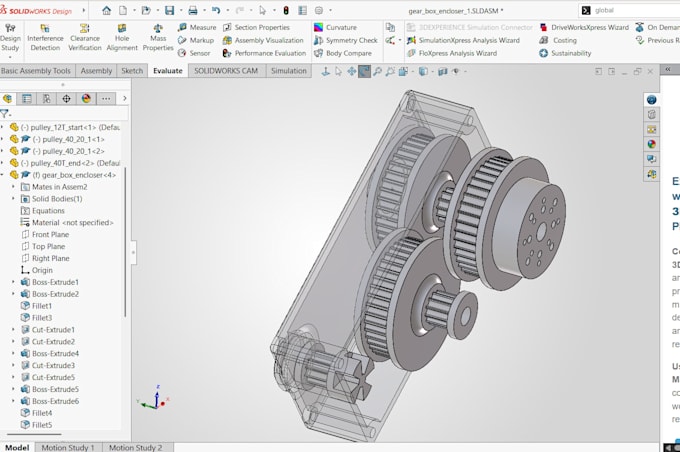Select the Model tab at bottom
The height and width of the screenshot is (452, 680).
click(x=17, y=447)
